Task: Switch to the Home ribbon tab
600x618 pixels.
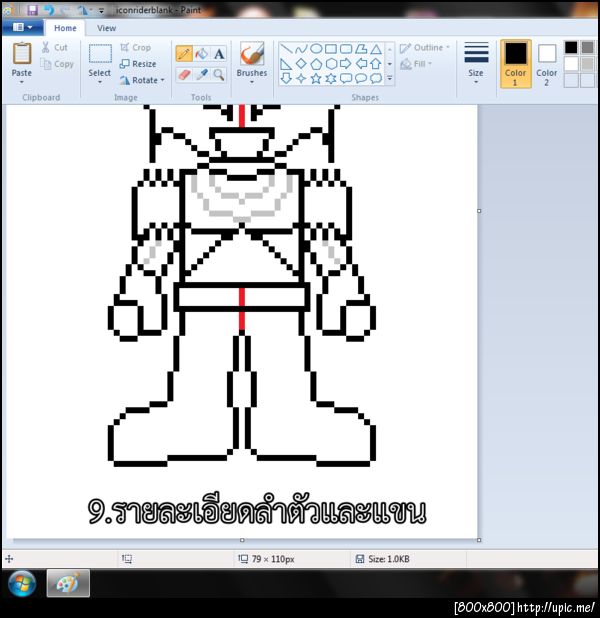Action: click(65, 28)
